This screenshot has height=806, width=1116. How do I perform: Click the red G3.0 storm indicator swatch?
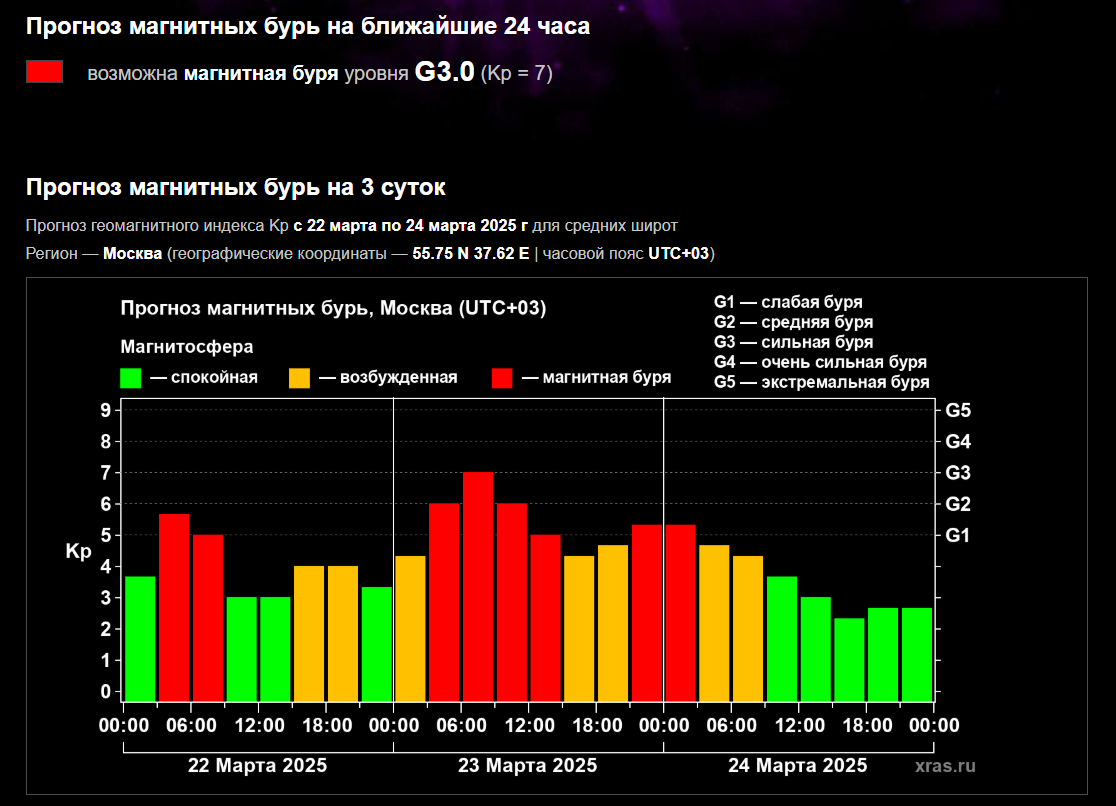[x=44, y=72]
